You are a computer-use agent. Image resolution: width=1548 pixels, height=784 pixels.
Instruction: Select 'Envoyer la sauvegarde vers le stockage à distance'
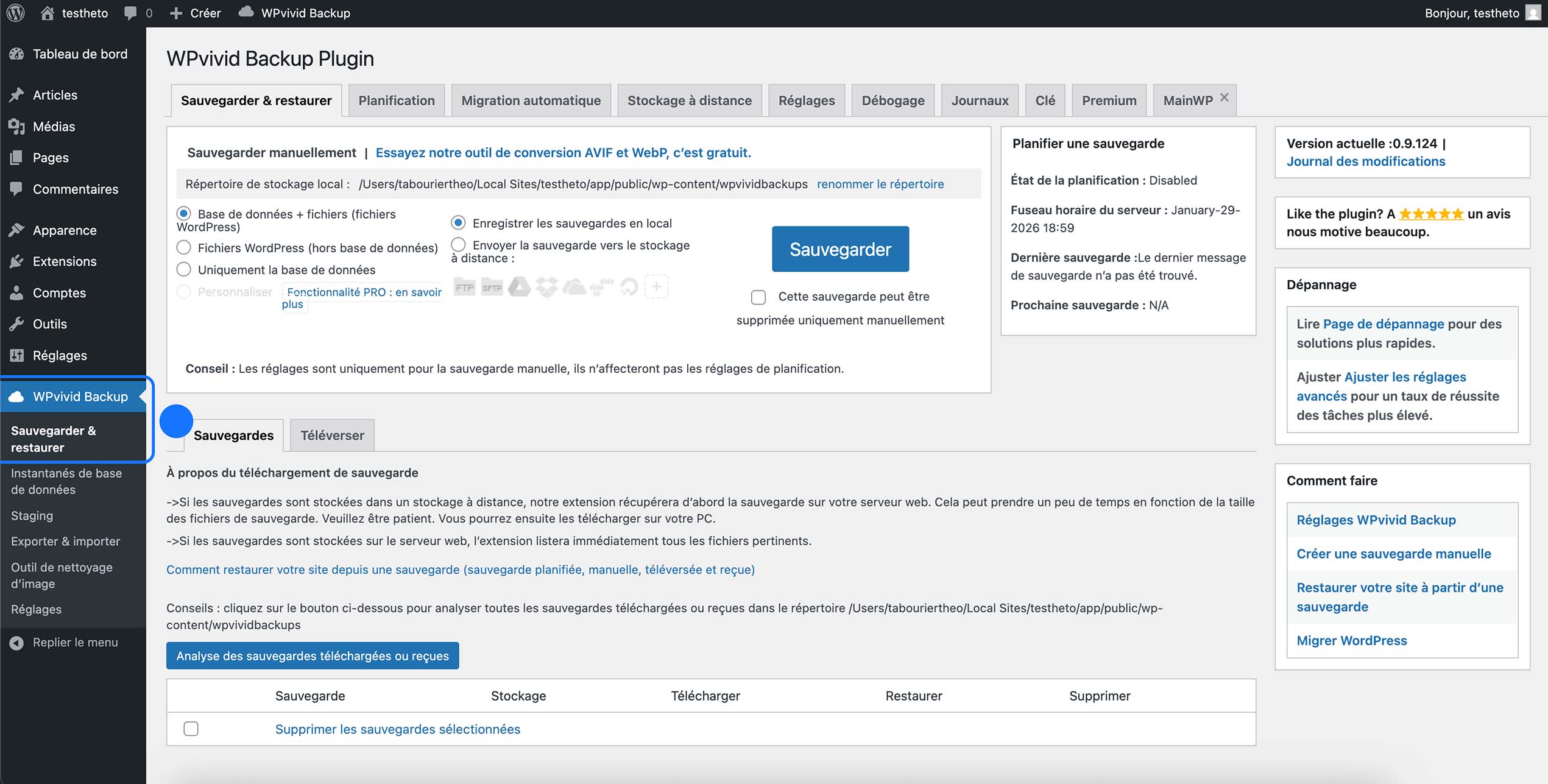[x=458, y=244]
